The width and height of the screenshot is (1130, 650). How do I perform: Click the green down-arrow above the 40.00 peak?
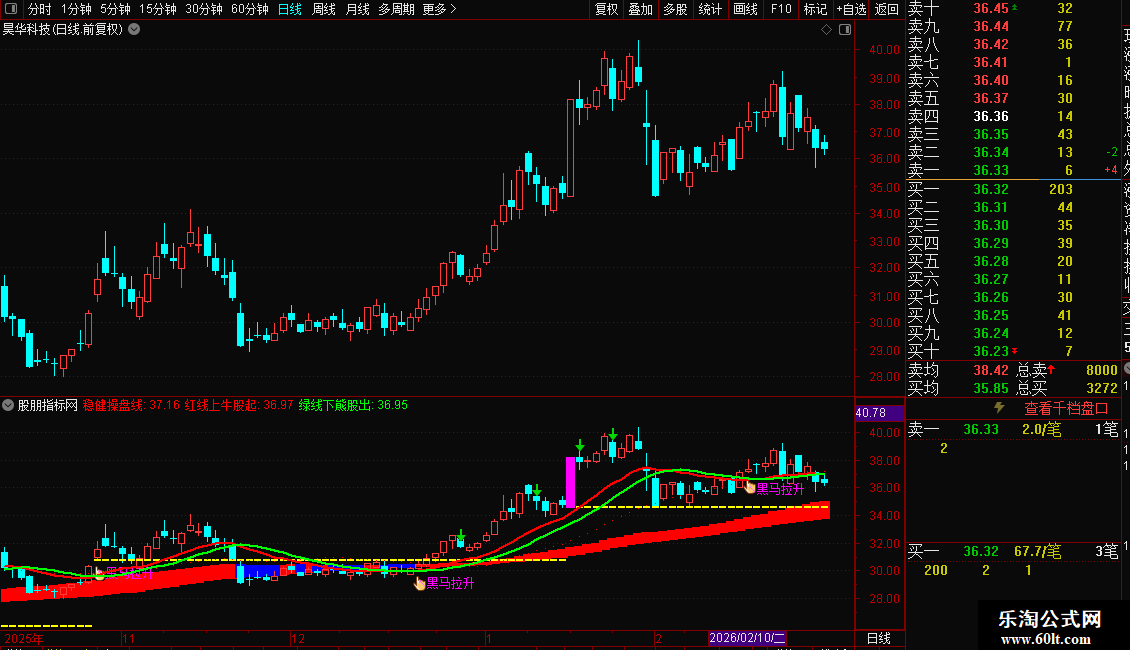613,435
